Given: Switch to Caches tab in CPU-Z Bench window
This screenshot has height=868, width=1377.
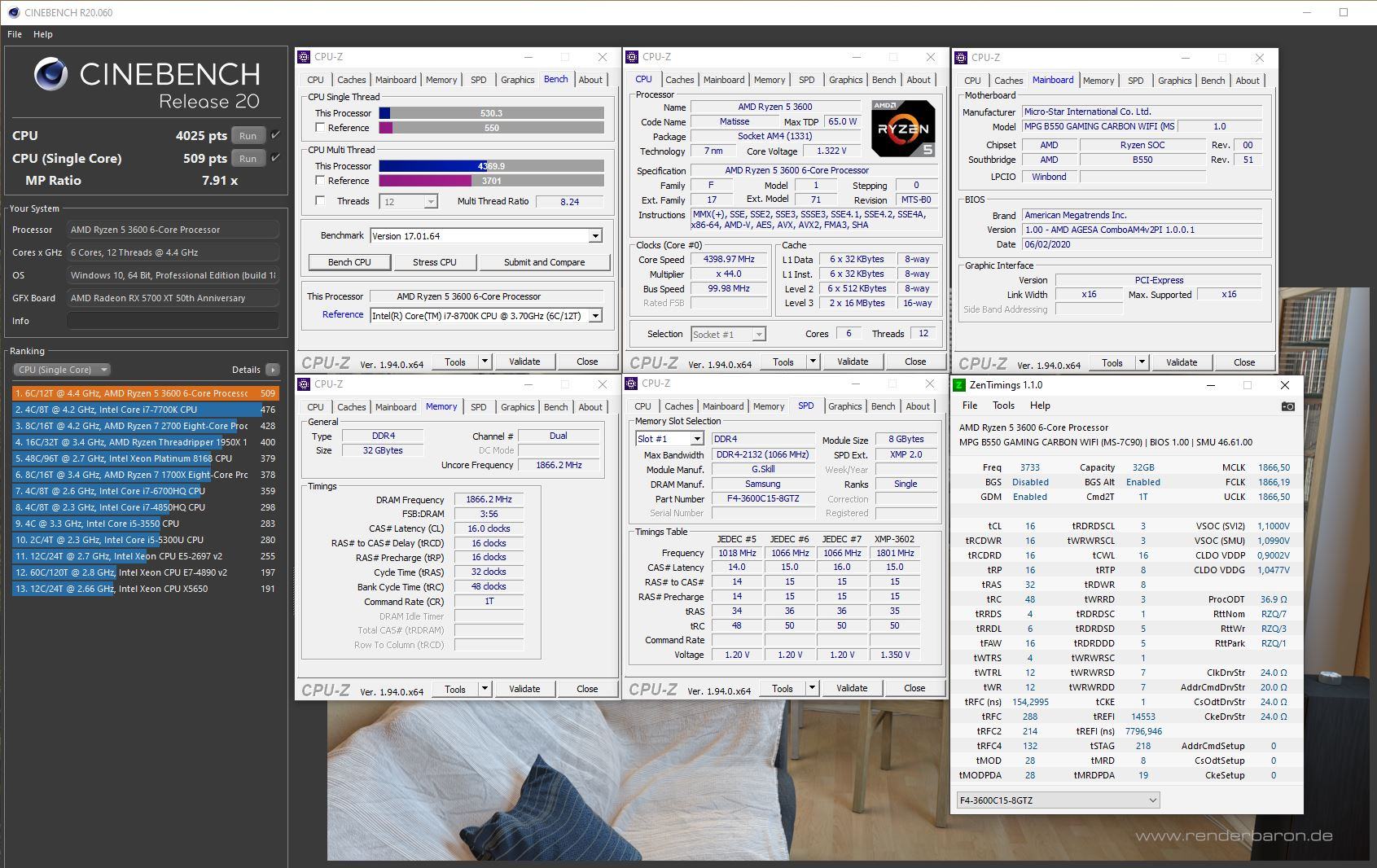Looking at the screenshot, I should [x=352, y=80].
